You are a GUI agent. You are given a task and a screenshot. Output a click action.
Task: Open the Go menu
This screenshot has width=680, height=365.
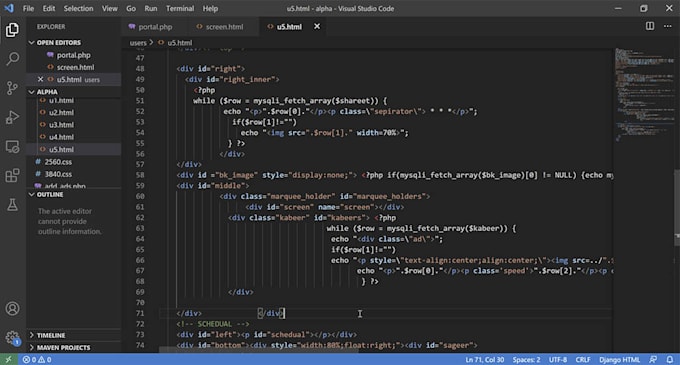point(131,8)
